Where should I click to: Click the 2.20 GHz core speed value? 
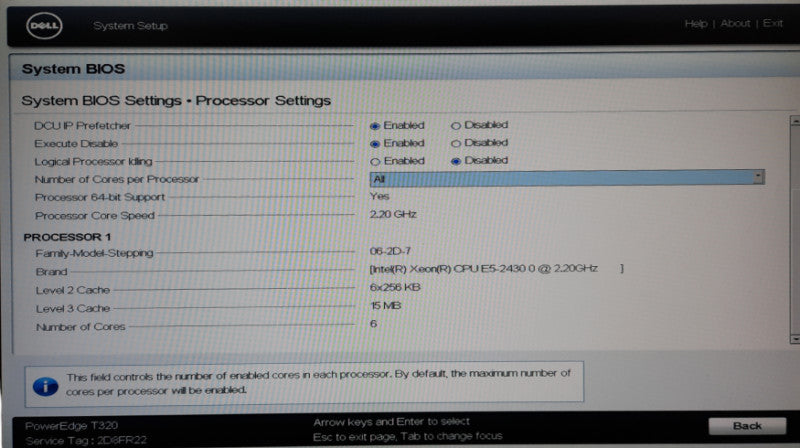click(393, 214)
